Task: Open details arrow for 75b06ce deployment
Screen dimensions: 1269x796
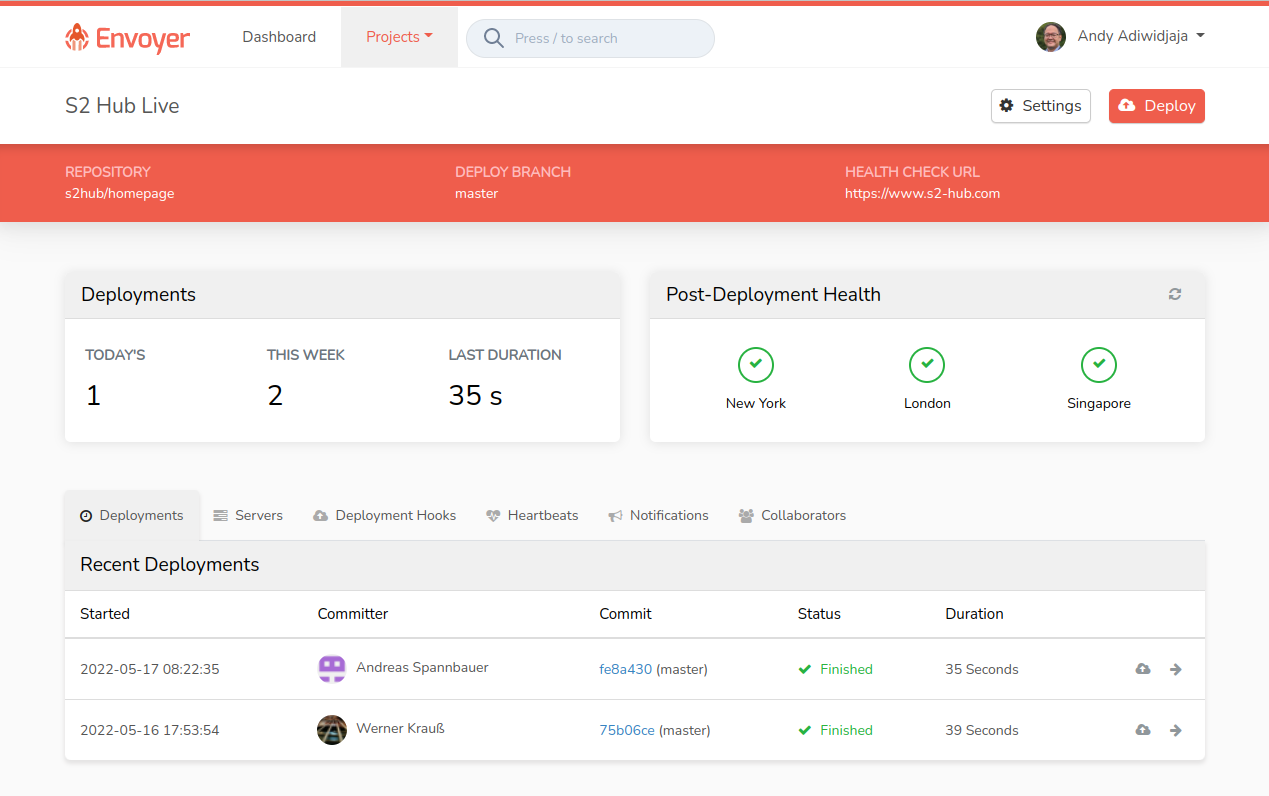Action: 1176,730
